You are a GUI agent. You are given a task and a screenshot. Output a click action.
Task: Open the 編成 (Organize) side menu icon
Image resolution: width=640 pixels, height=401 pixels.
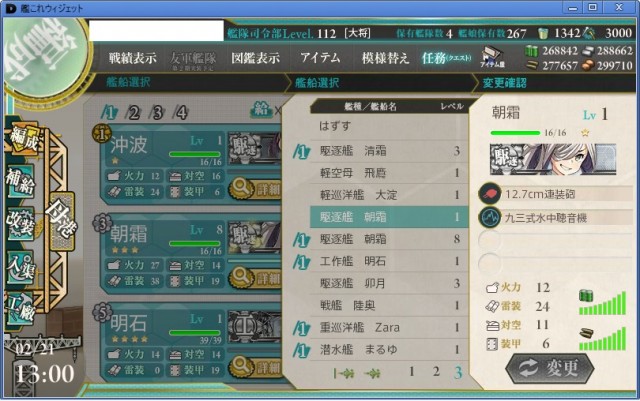point(23,139)
